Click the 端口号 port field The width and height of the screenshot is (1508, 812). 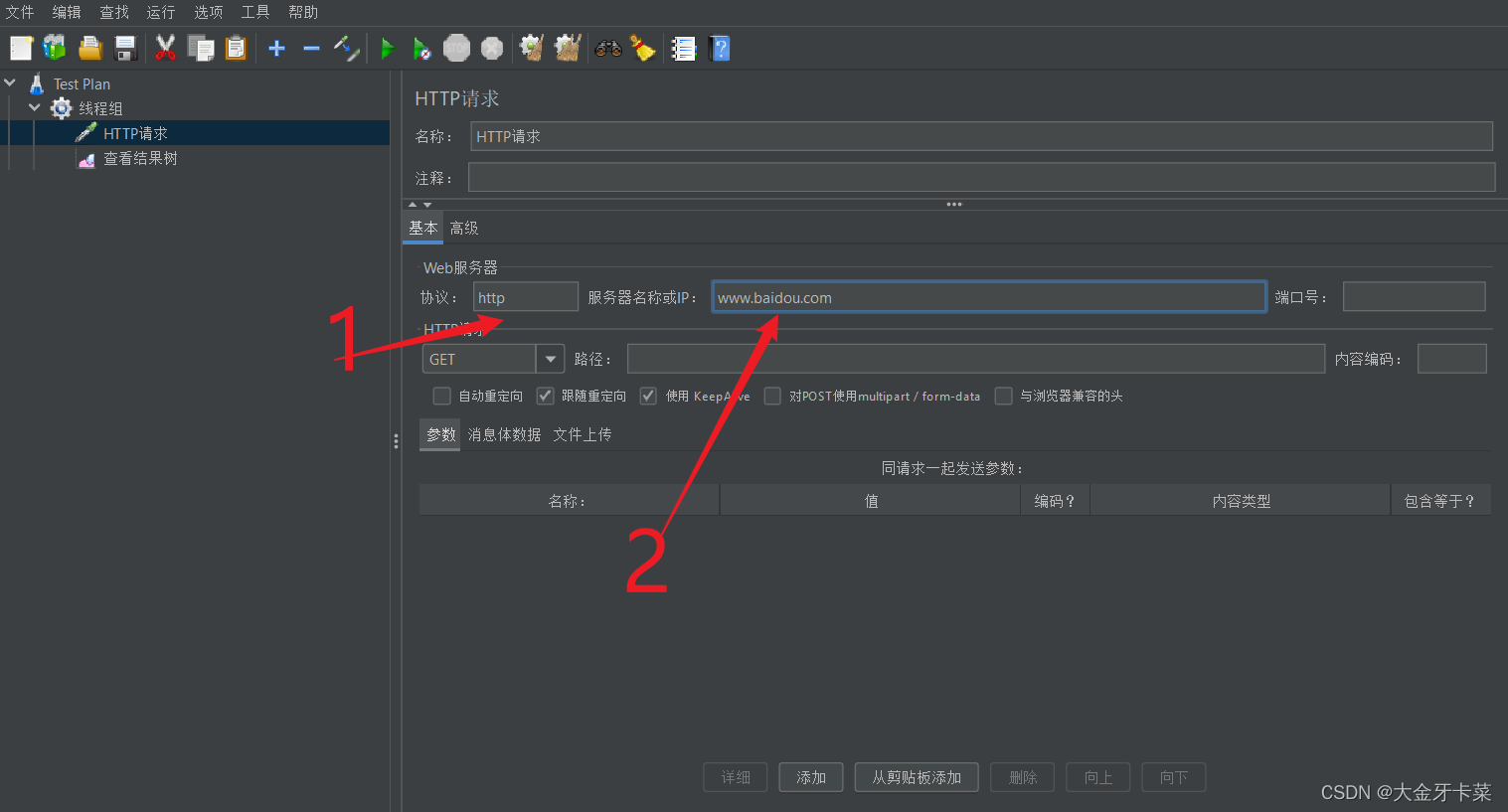click(1414, 296)
